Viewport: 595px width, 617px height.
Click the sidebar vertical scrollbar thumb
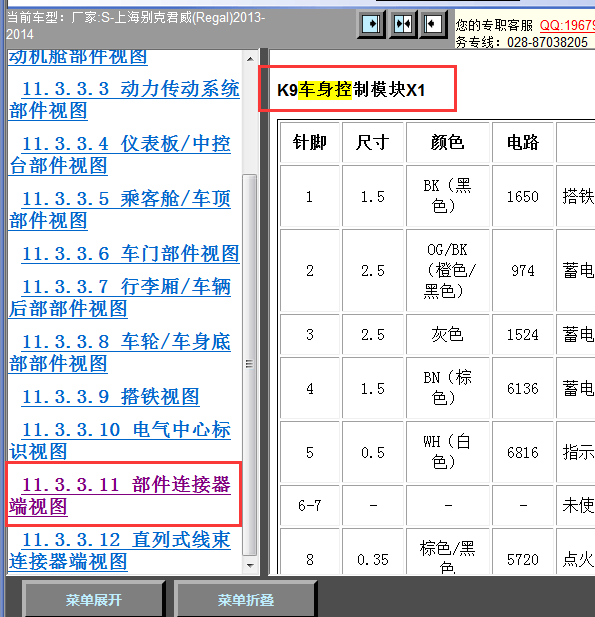coord(250,364)
